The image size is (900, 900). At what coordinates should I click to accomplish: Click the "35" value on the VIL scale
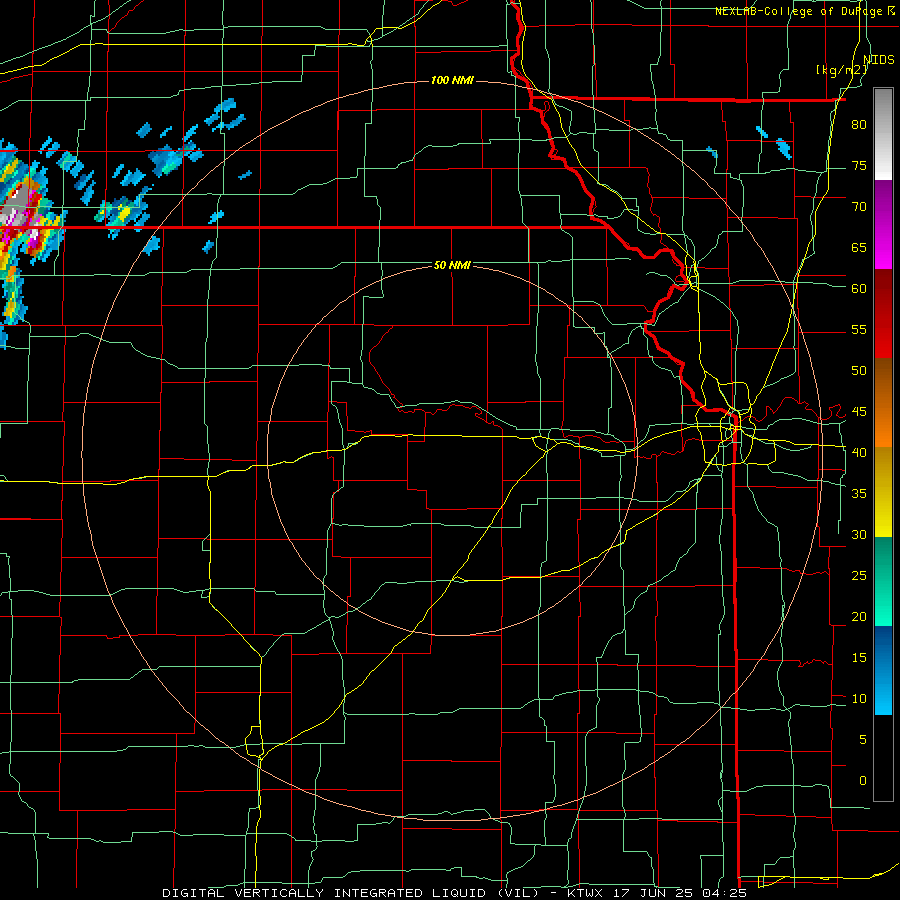point(859,493)
